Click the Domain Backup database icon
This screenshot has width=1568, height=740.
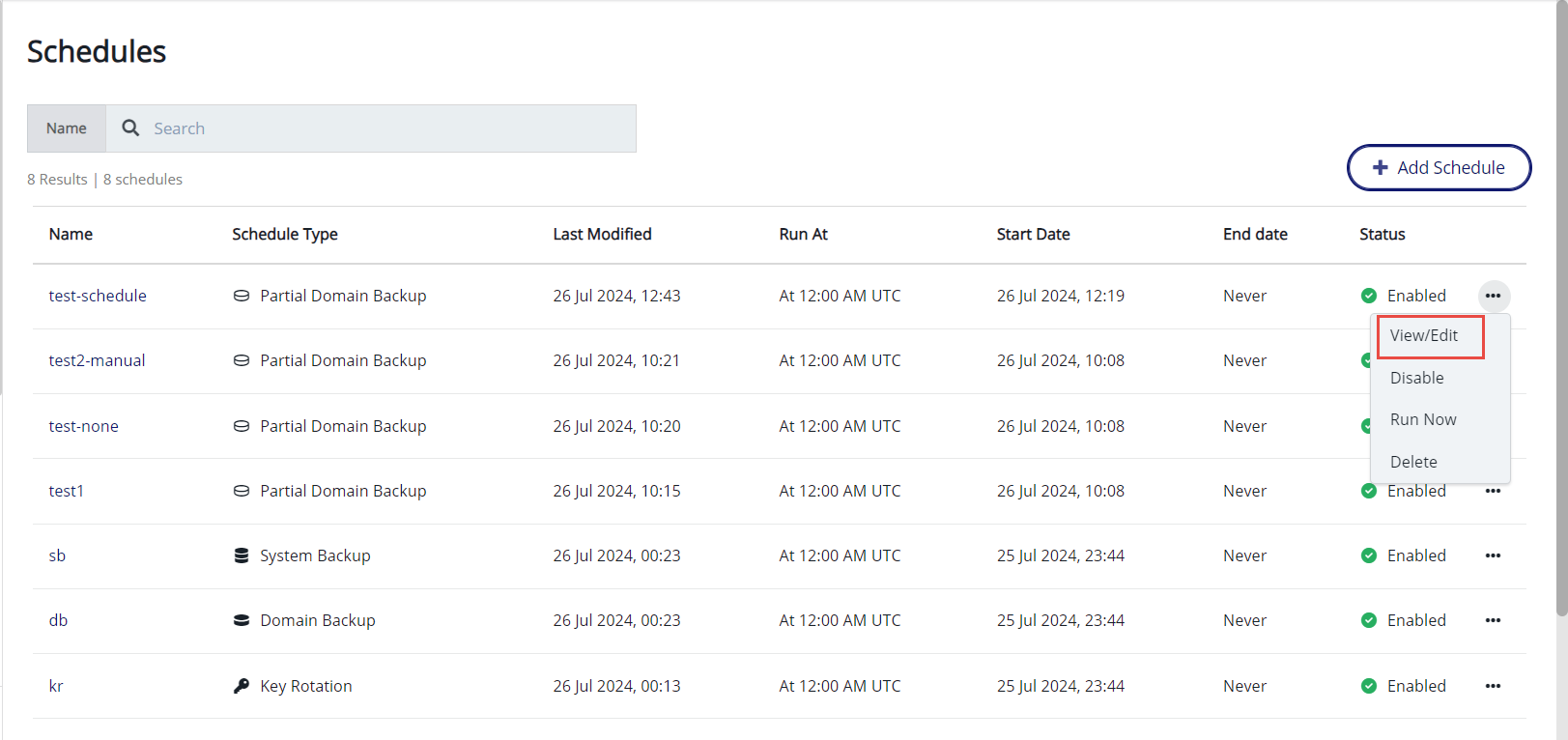tap(242, 620)
